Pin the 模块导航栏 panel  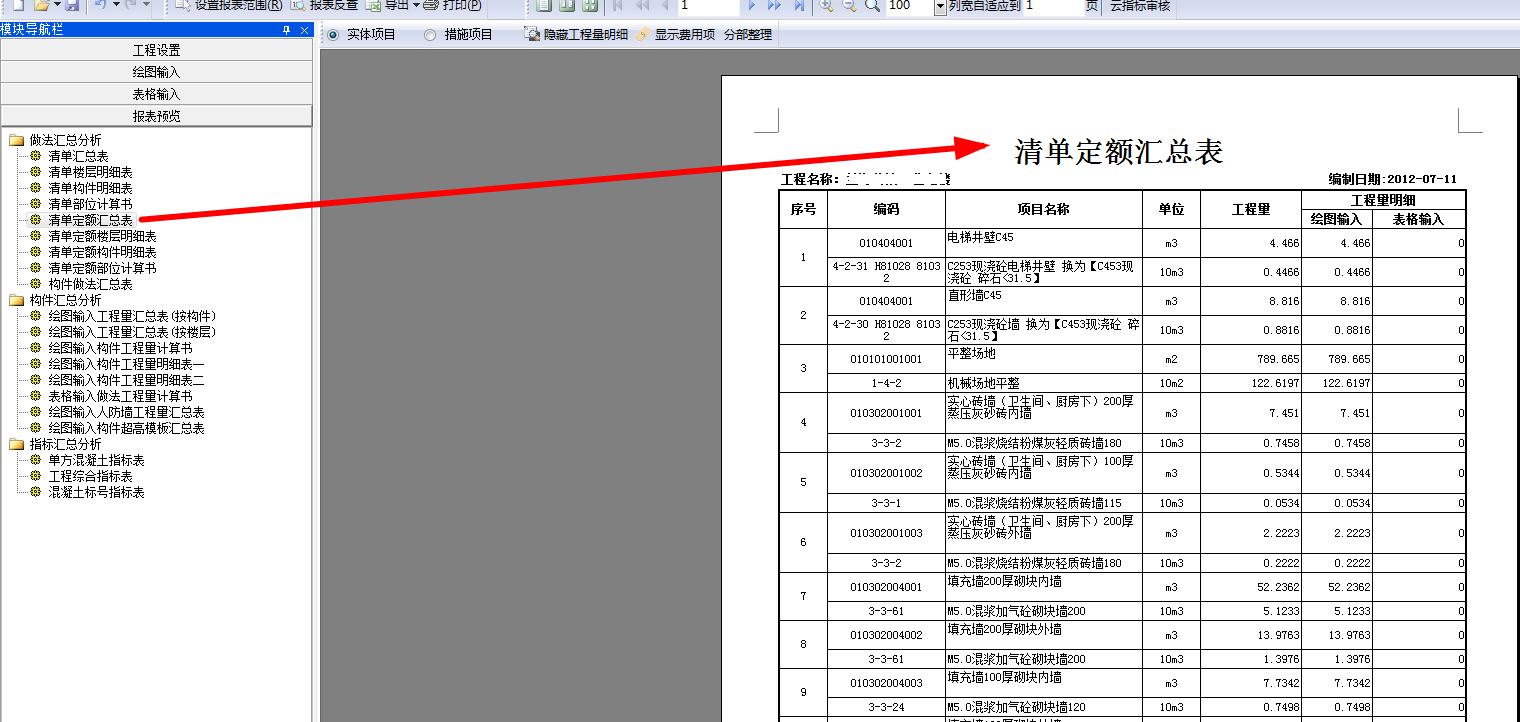pyautogui.click(x=287, y=30)
